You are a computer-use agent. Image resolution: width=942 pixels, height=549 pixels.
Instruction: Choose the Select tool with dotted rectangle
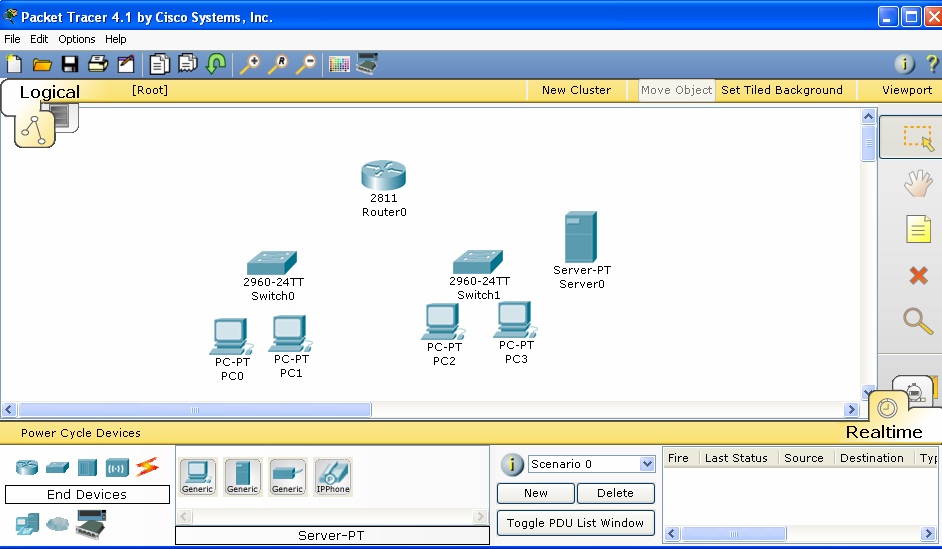tap(919, 138)
